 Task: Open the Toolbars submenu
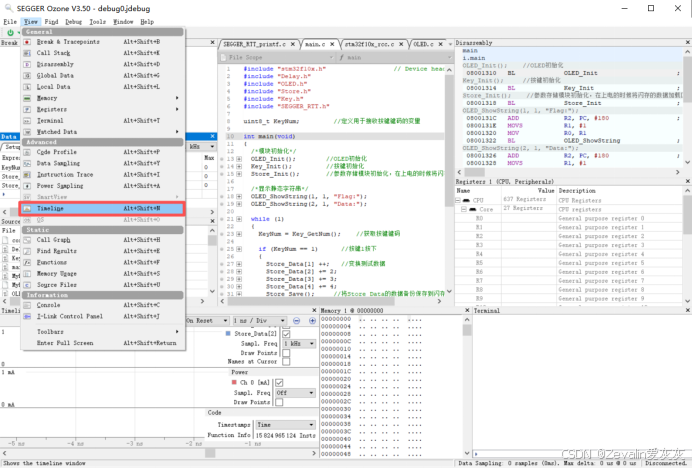[x=102, y=332]
